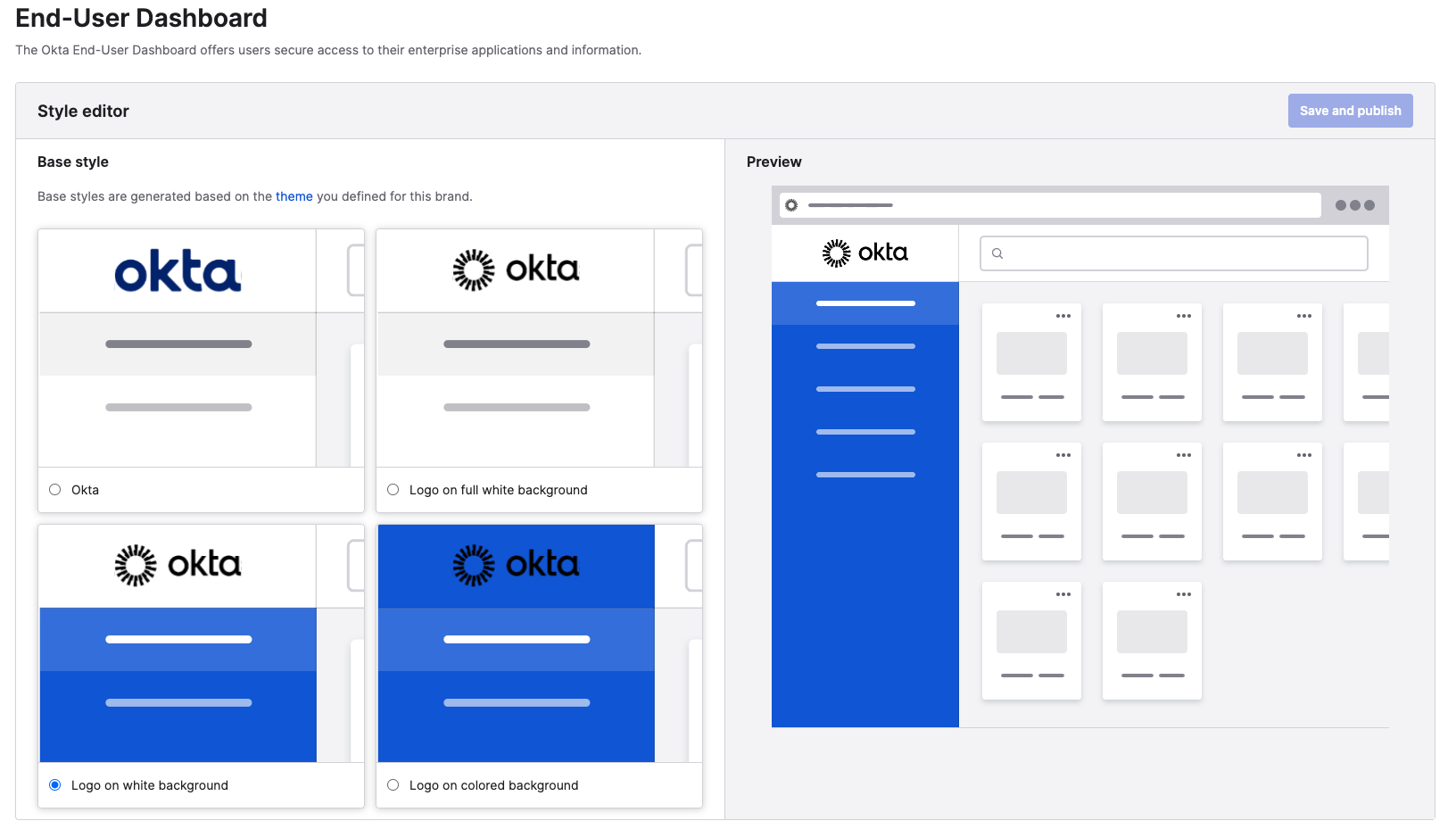Screen dimensions: 1456x829
Task: Open ellipsis menu on third top-row app tile
Action: (x=1303, y=316)
